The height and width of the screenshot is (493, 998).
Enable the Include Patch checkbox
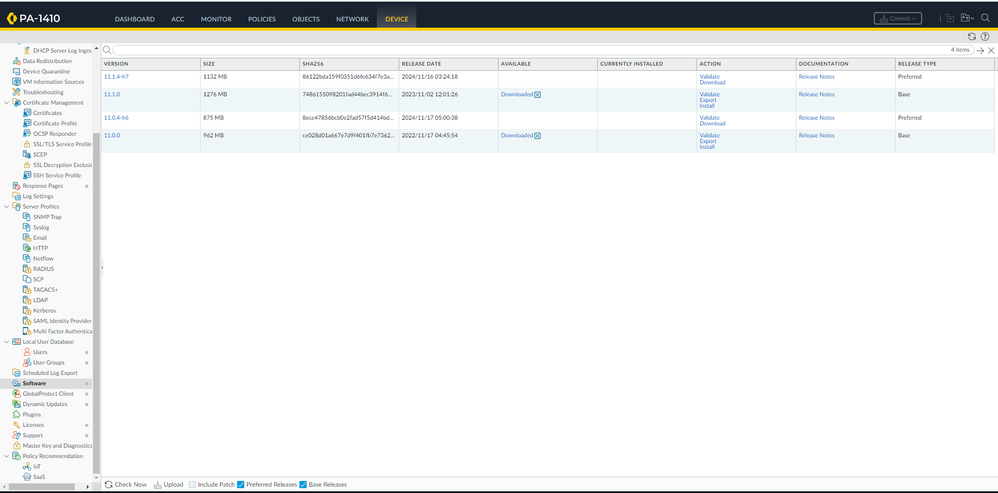192,484
